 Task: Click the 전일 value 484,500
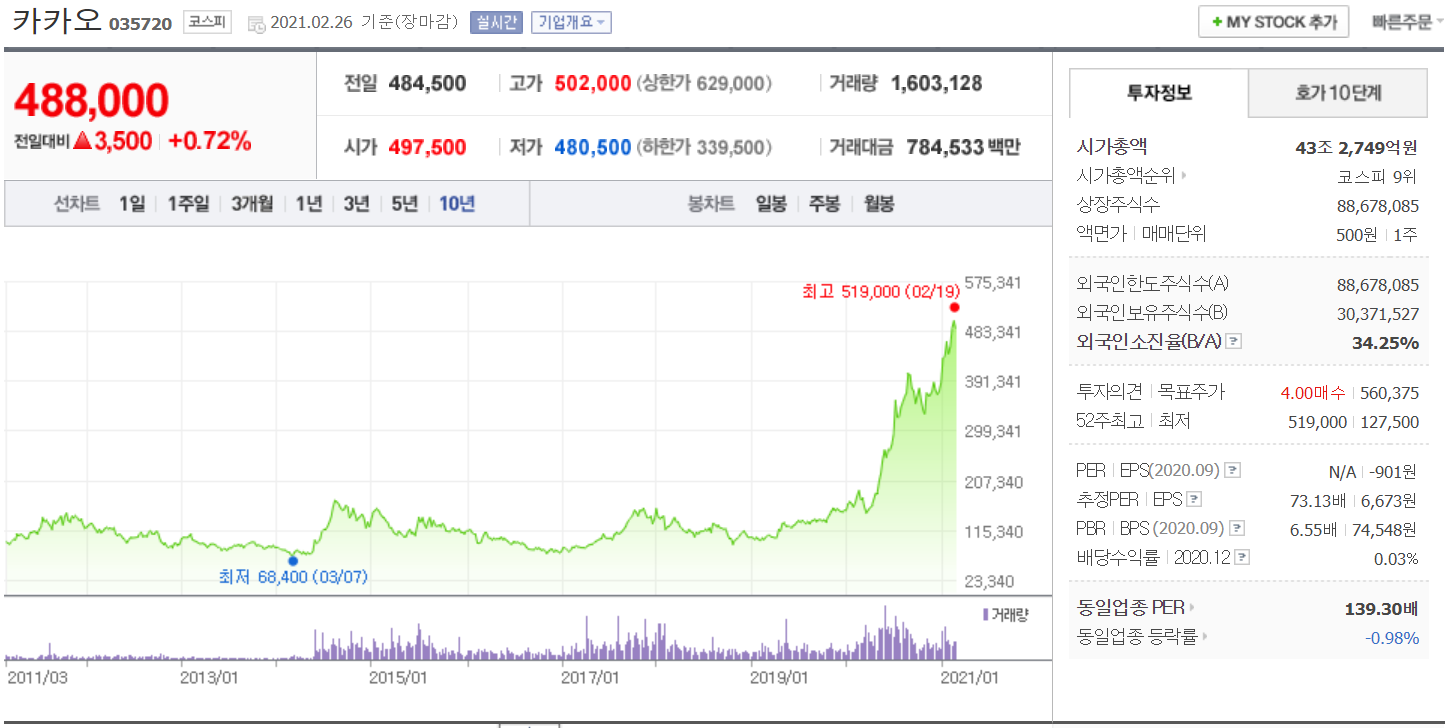click(x=427, y=84)
